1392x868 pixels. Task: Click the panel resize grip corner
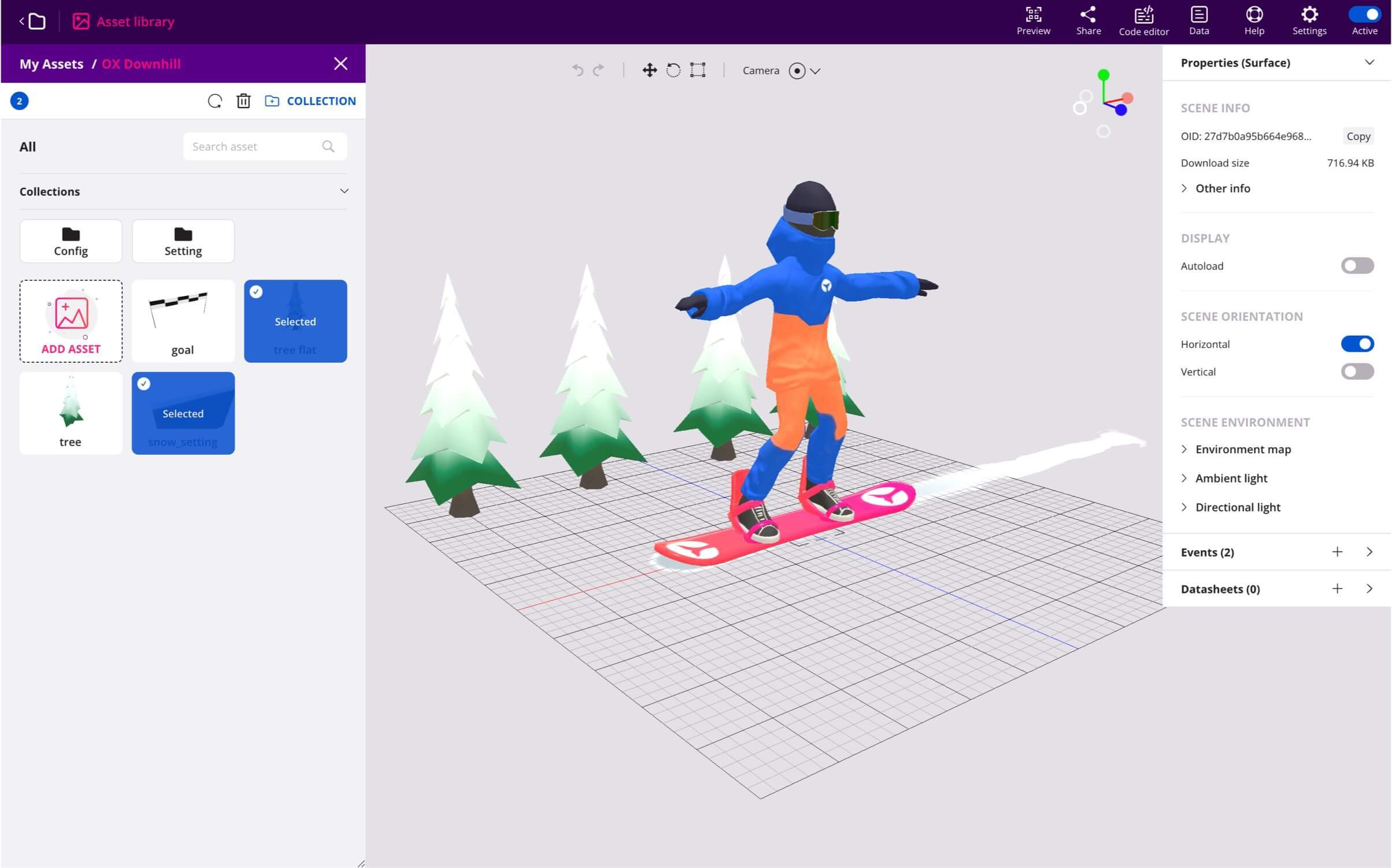[361, 863]
